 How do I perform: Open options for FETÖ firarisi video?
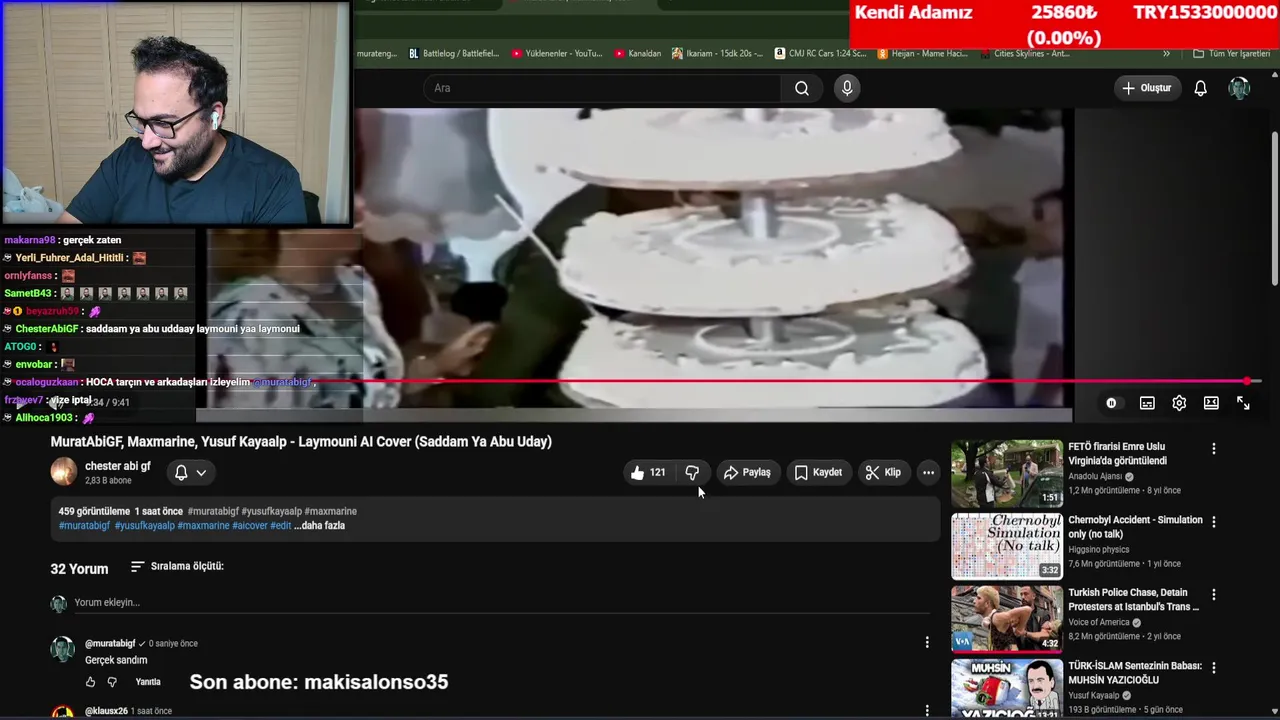1214,449
